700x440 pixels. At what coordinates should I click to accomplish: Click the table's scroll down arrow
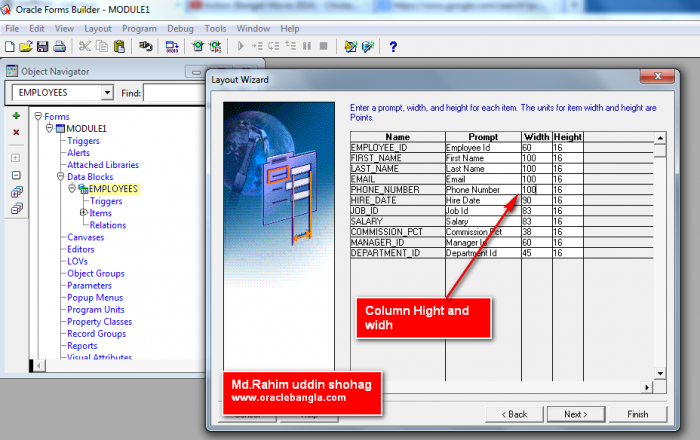coord(660,373)
